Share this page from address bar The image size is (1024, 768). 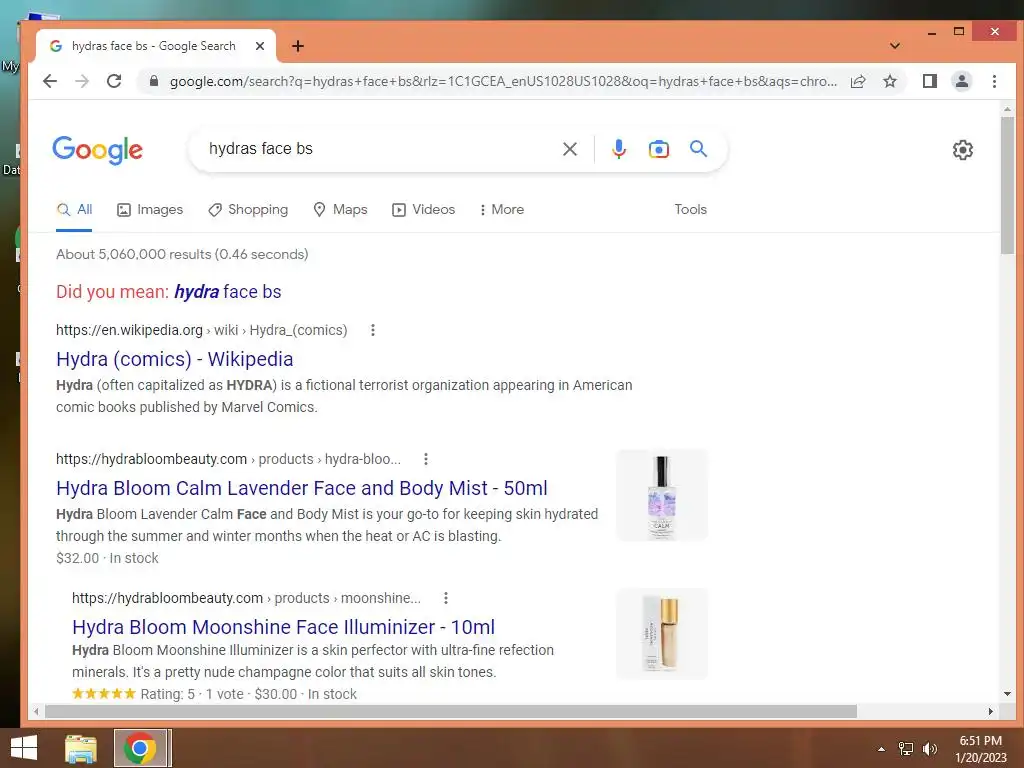tap(857, 81)
